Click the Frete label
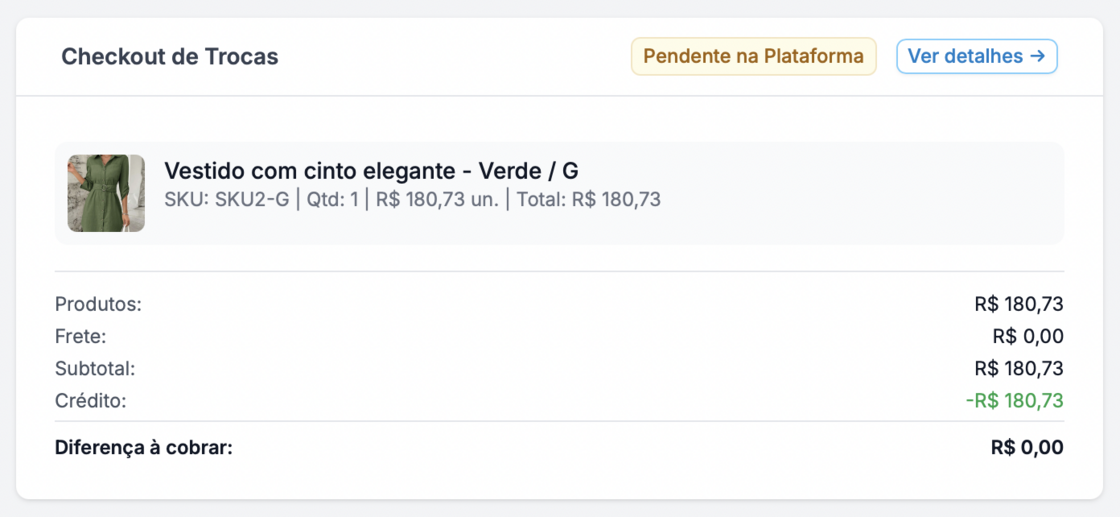Image resolution: width=1120 pixels, height=517 pixels. (80, 336)
